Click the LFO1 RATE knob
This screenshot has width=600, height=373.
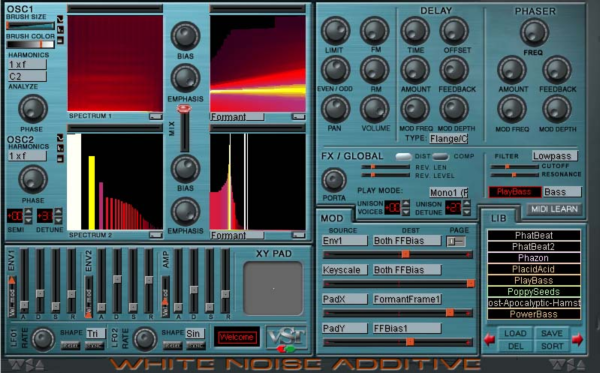pos(43,339)
